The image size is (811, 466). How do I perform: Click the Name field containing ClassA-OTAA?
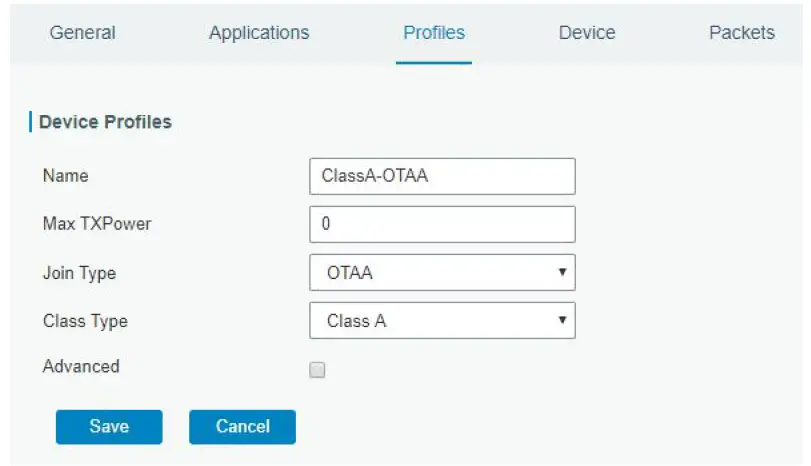pyautogui.click(x=442, y=176)
